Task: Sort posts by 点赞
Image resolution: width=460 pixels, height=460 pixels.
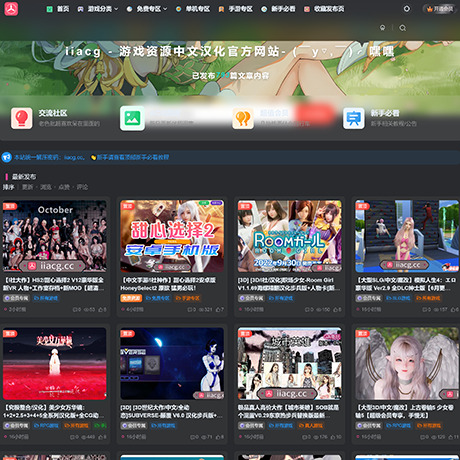Action: coord(64,187)
